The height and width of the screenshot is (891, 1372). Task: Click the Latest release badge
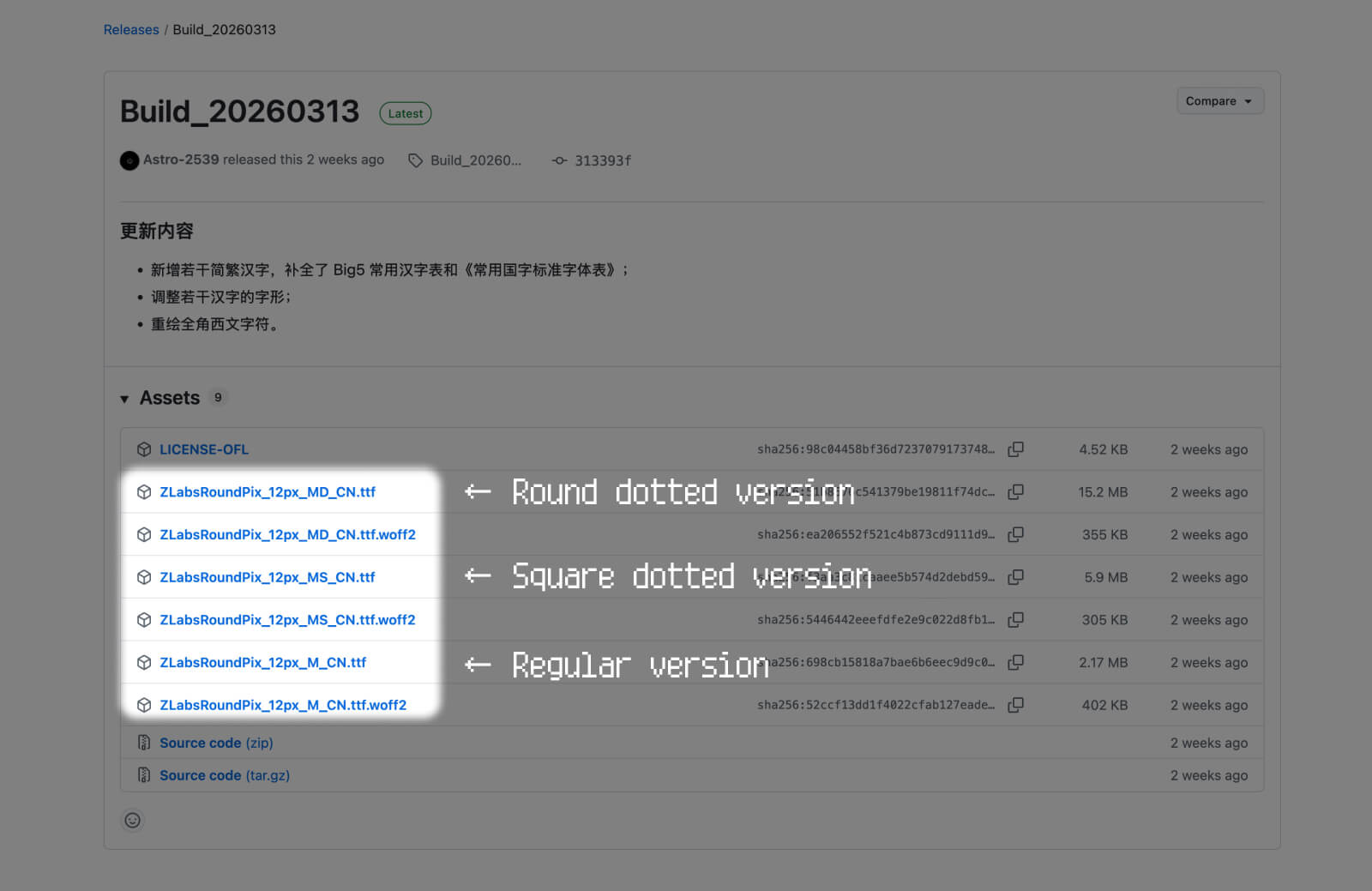coord(405,112)
